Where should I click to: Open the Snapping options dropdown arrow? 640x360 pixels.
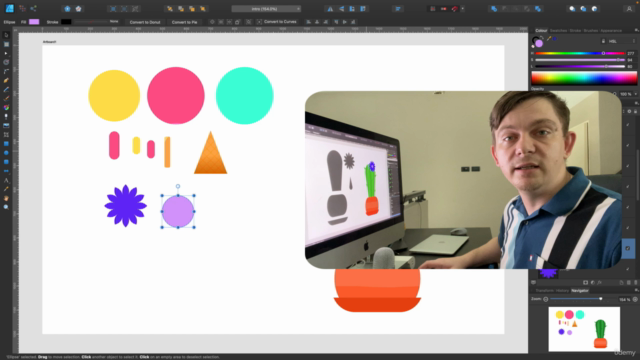(462, 9)
